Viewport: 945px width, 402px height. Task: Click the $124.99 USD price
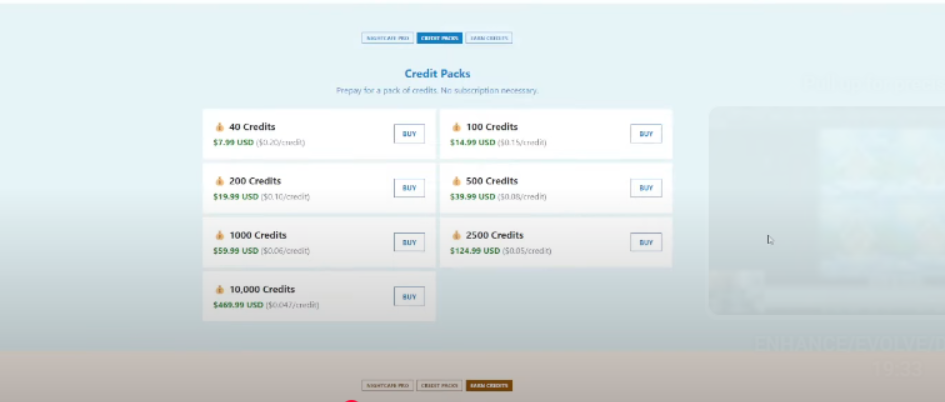click(x=475, y=251)
